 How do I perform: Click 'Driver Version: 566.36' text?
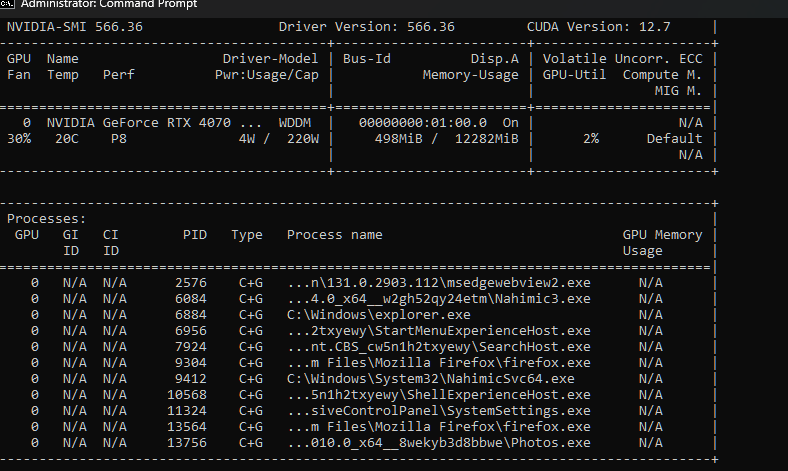tap(366, 27)
